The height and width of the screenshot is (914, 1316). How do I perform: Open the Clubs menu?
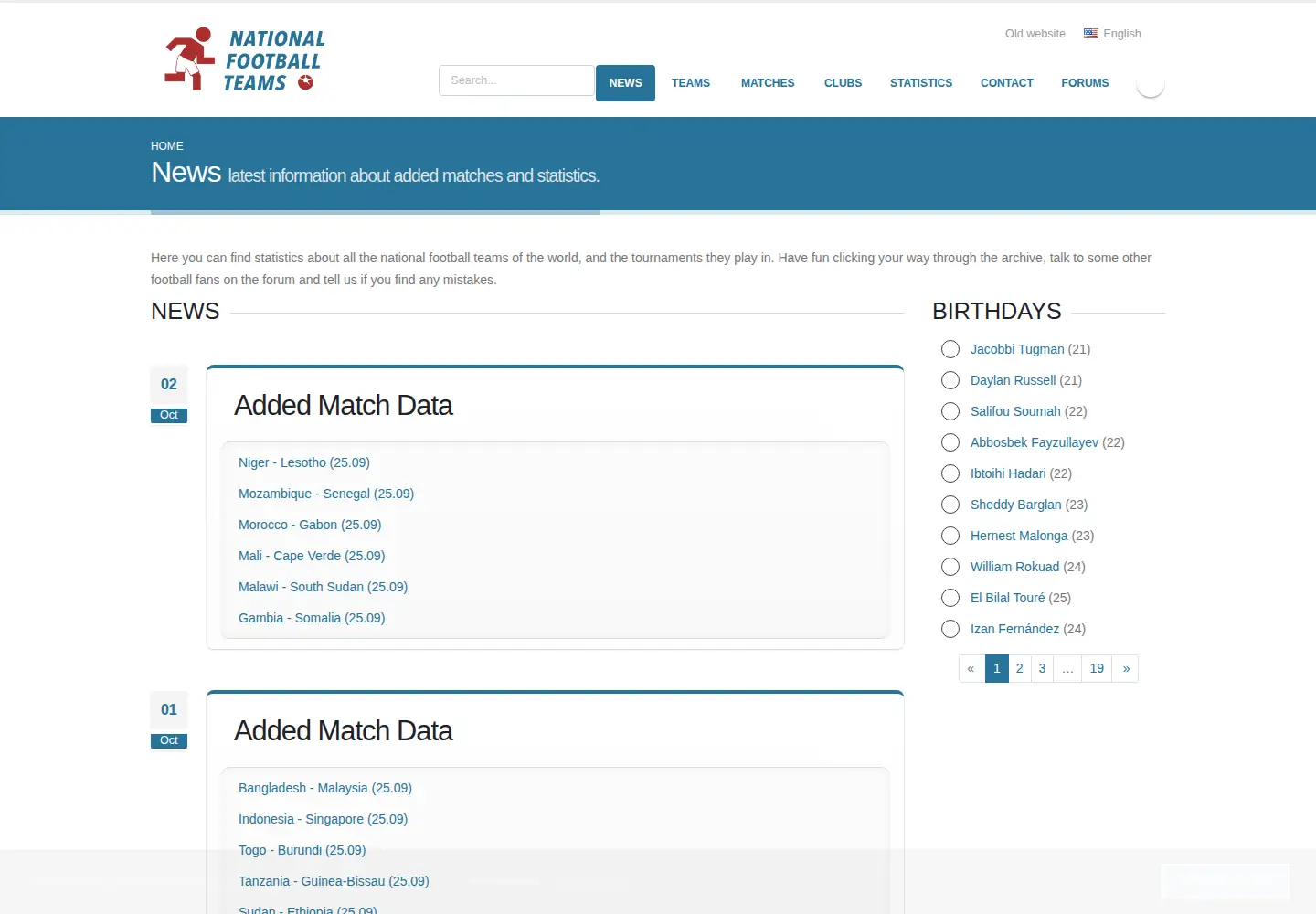coord(843,83)
